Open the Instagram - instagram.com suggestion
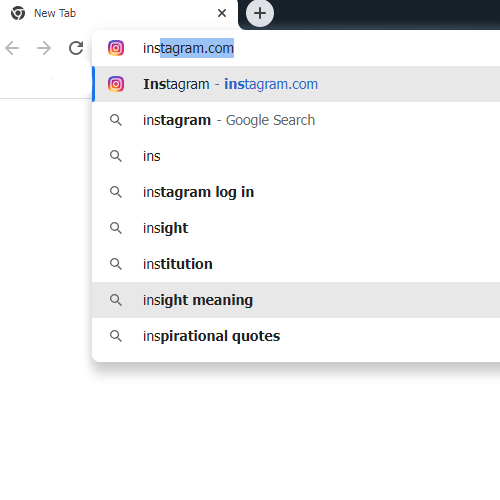The width and height of the screenshot is (500, 500). (x=296, y=84)
